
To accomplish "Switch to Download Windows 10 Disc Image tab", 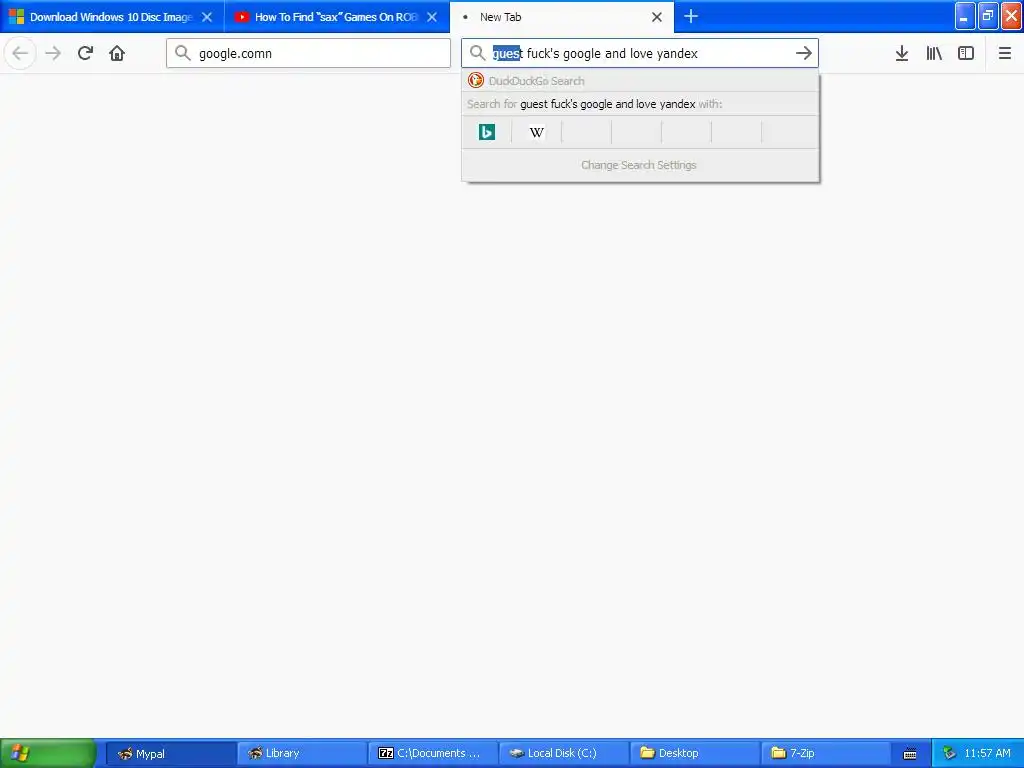I will tap(111, 17).
